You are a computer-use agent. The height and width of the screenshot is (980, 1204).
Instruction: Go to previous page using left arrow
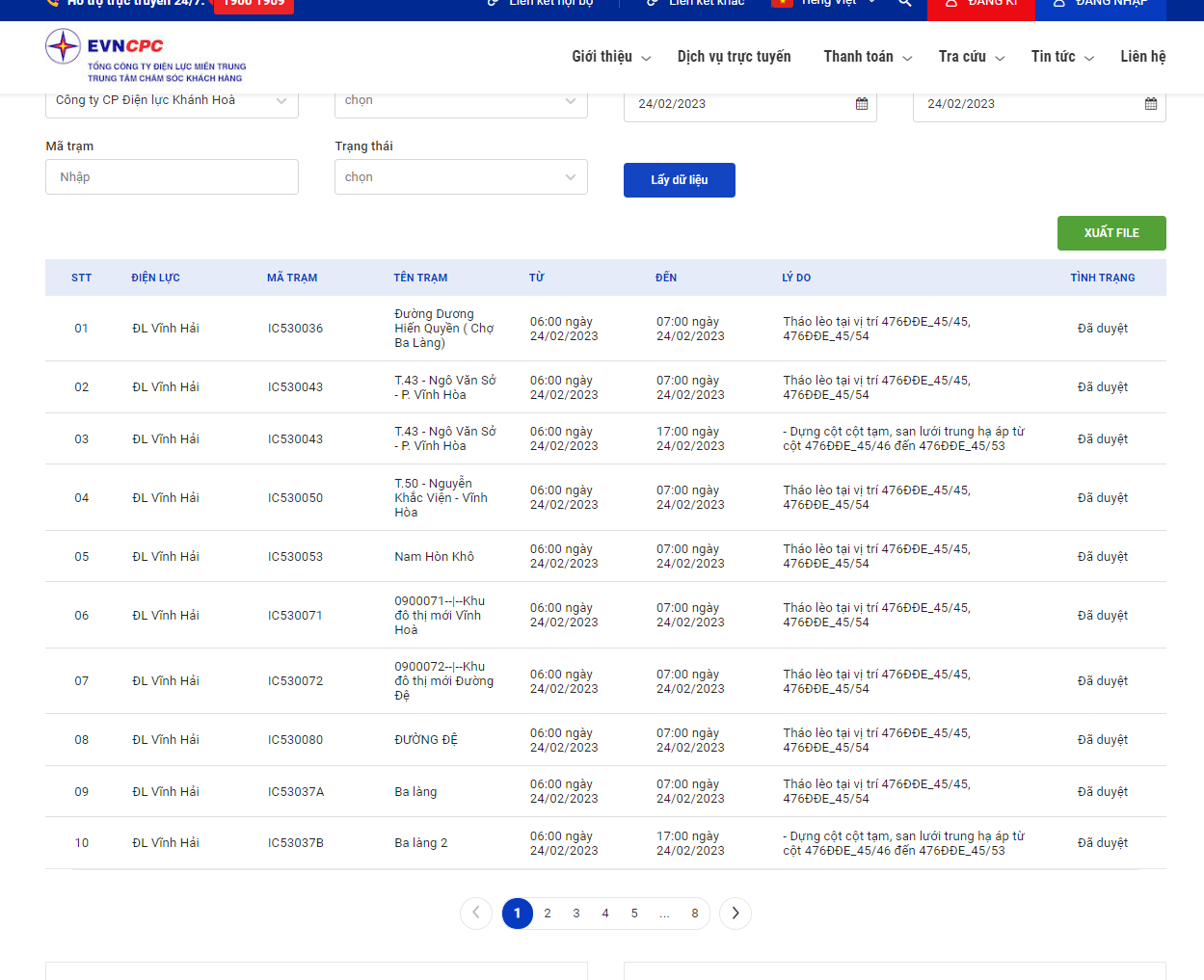tap(476, 914)
